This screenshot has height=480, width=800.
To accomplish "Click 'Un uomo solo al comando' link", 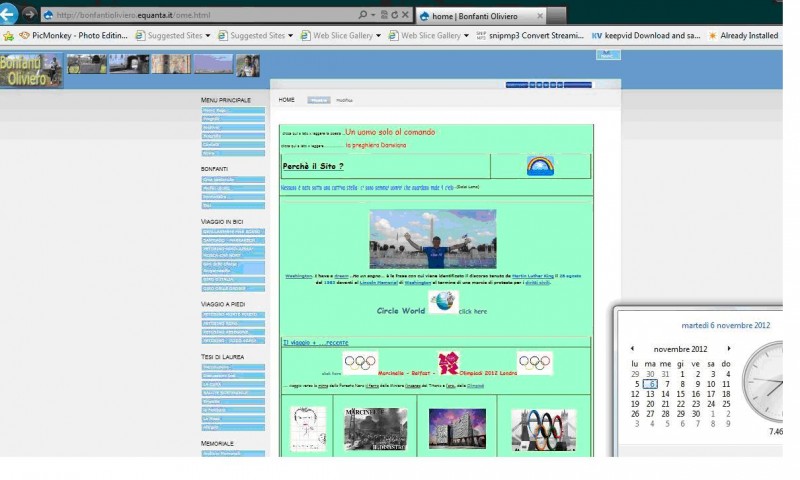I will [390, 132].
